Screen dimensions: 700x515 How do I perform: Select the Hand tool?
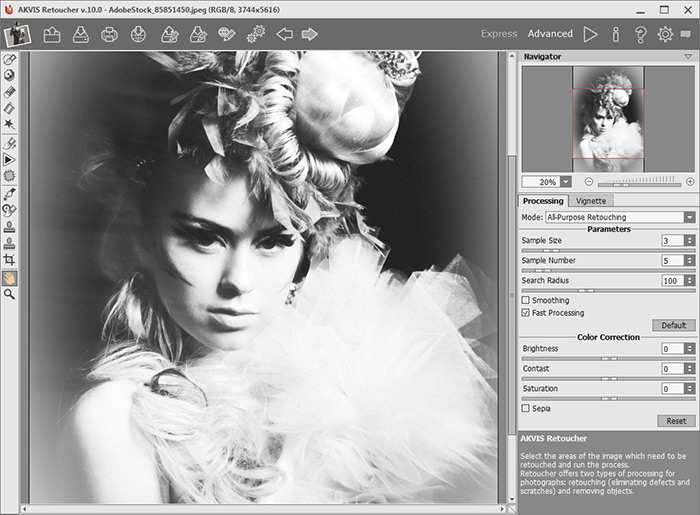9,278
